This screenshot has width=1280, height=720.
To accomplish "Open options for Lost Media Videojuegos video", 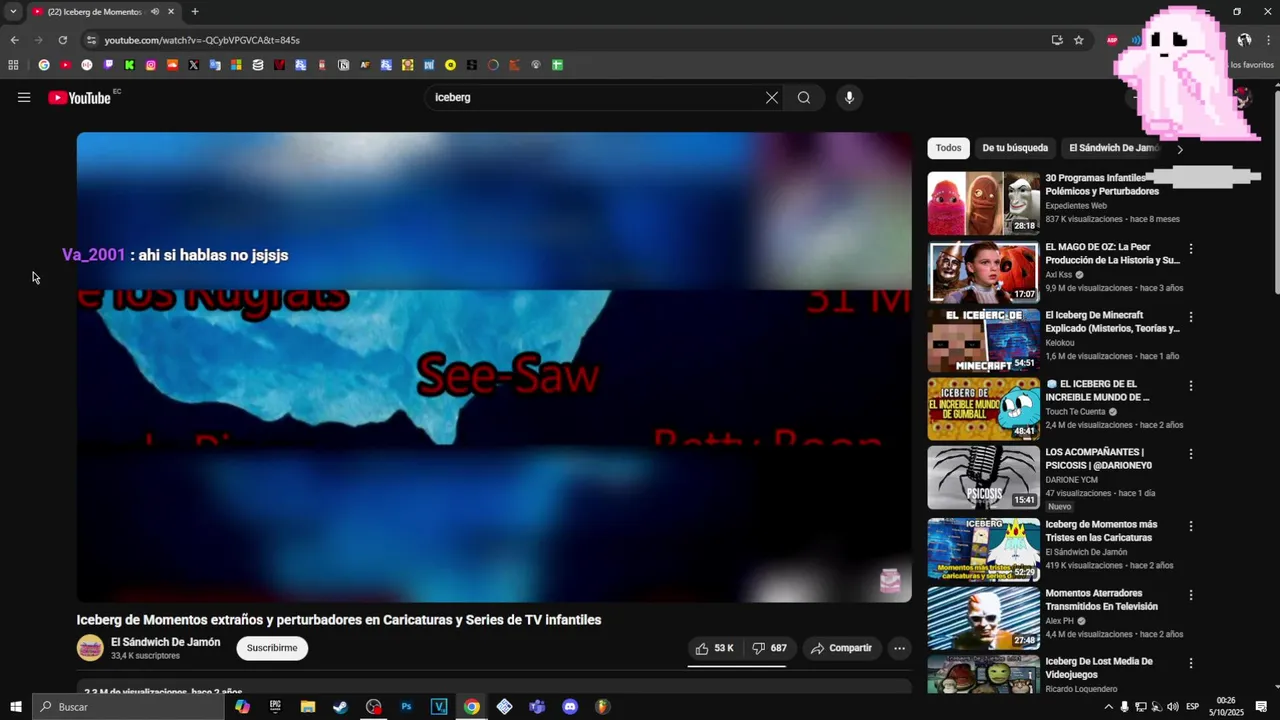I will point(1190,663).
